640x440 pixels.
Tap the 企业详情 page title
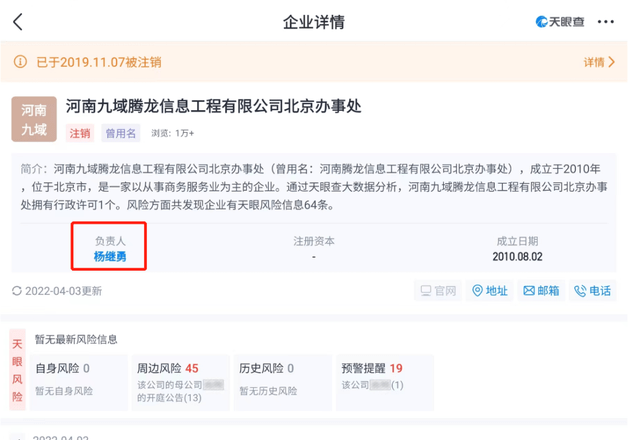[314, 22]
